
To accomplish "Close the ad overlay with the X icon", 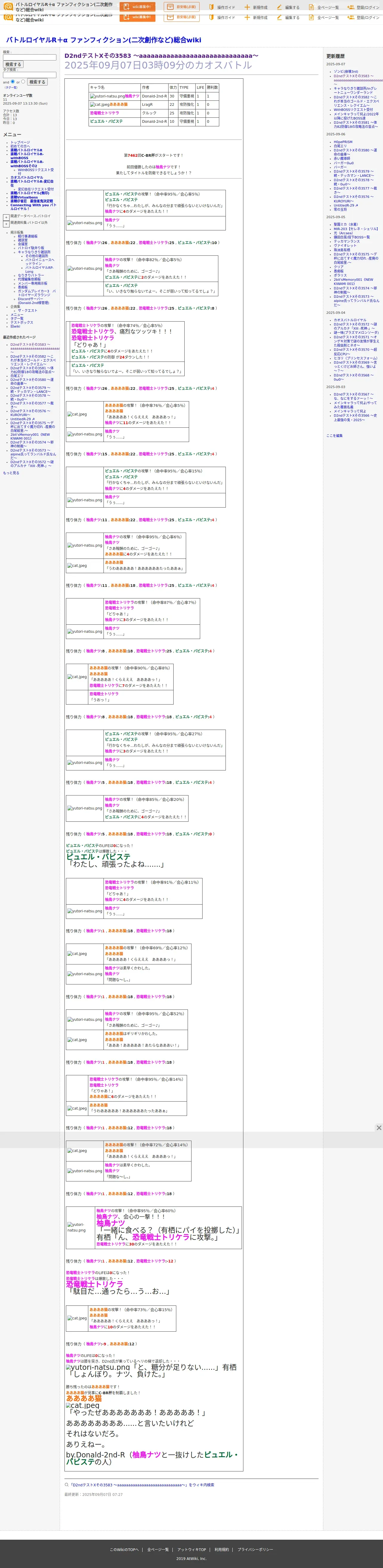I will 379,1128.
